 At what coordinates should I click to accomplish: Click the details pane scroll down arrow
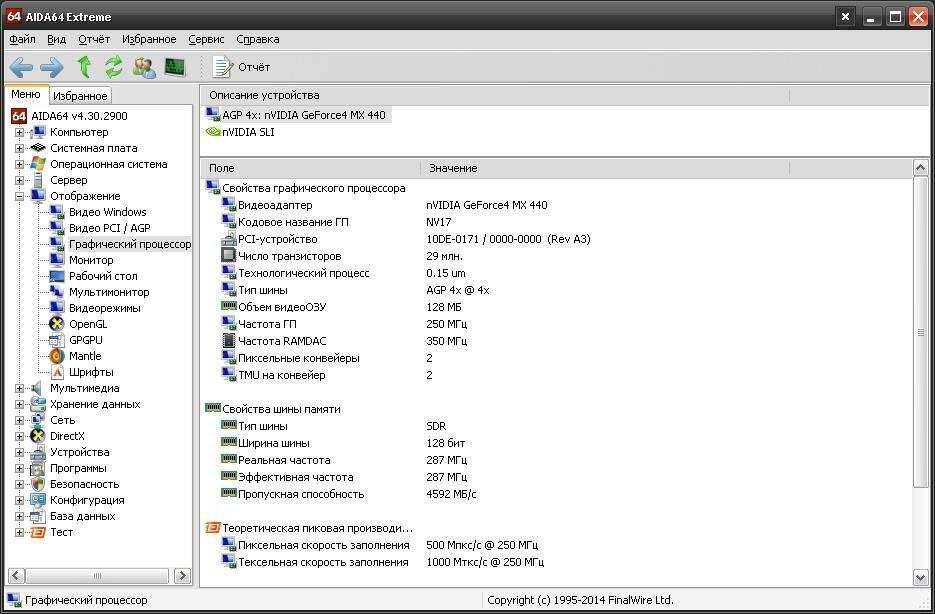(920, 577)
